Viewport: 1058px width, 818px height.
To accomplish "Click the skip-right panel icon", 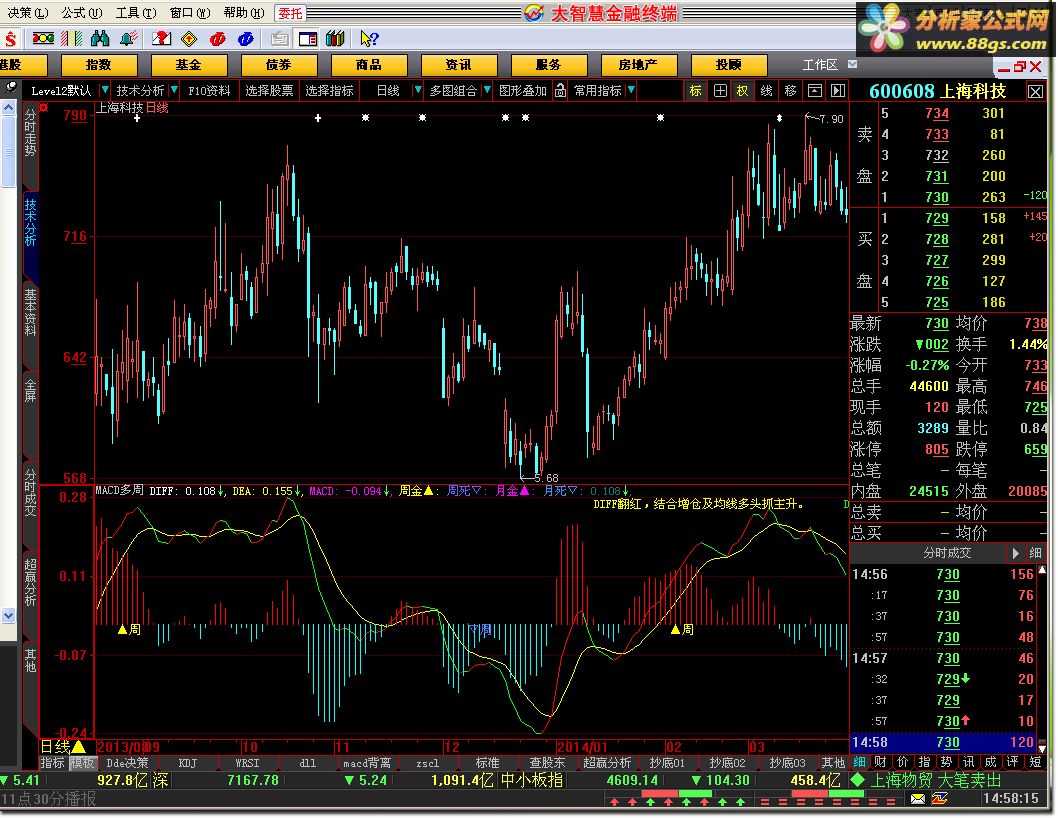I will [x=837, y=90].
